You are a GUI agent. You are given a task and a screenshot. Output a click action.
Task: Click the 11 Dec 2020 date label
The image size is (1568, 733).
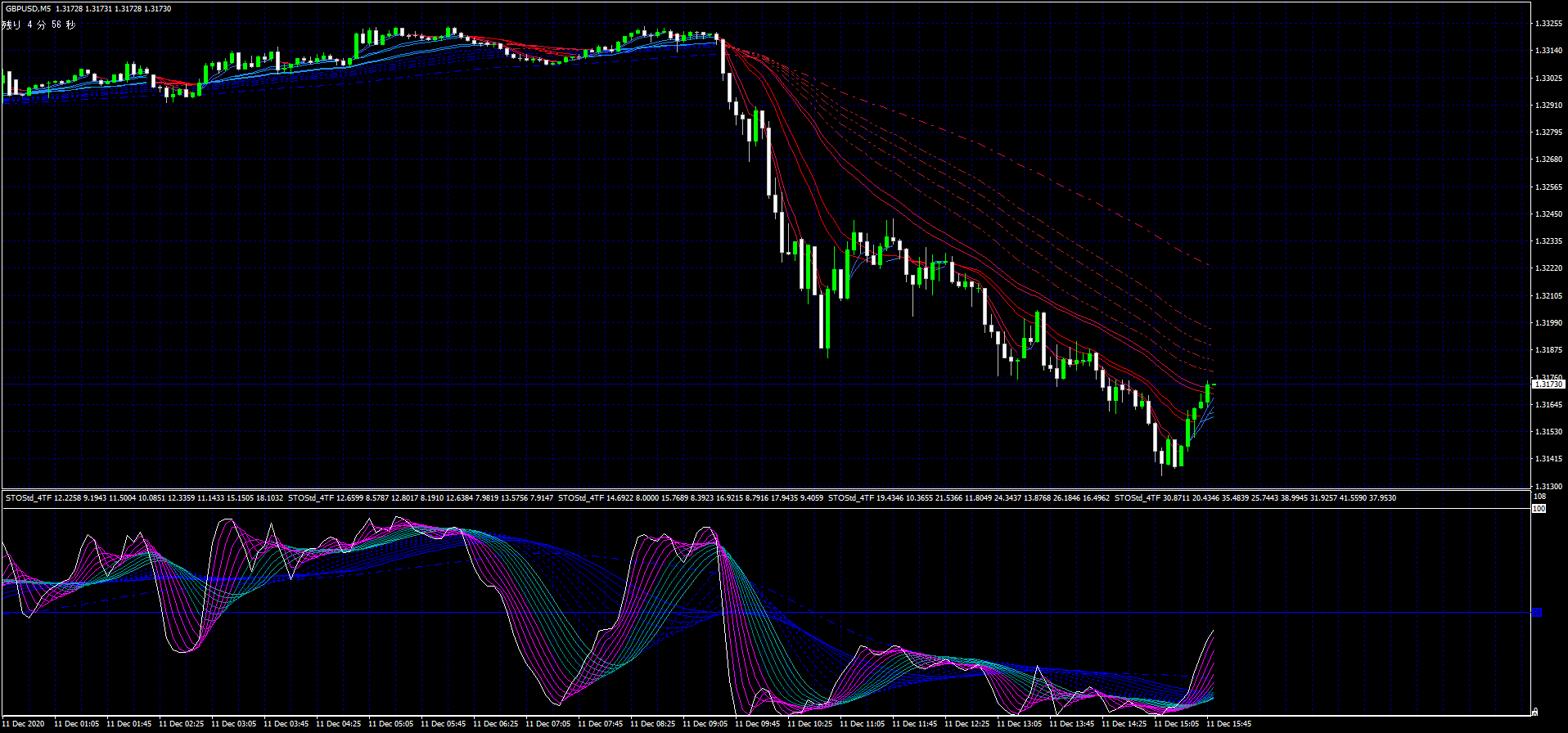[24, 724]
